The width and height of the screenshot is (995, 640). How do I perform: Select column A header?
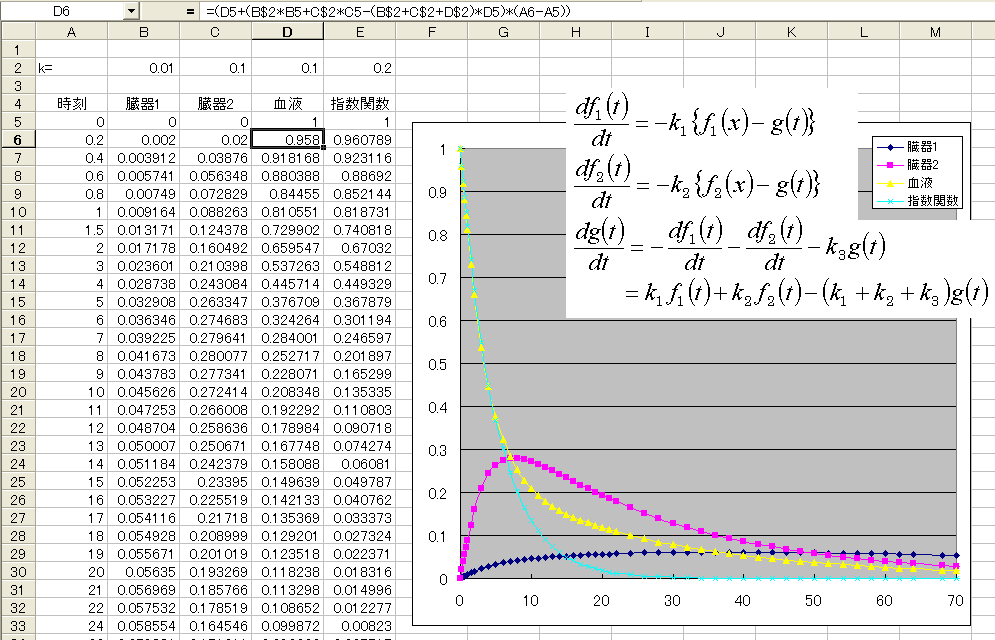click(x=72, y=32)
